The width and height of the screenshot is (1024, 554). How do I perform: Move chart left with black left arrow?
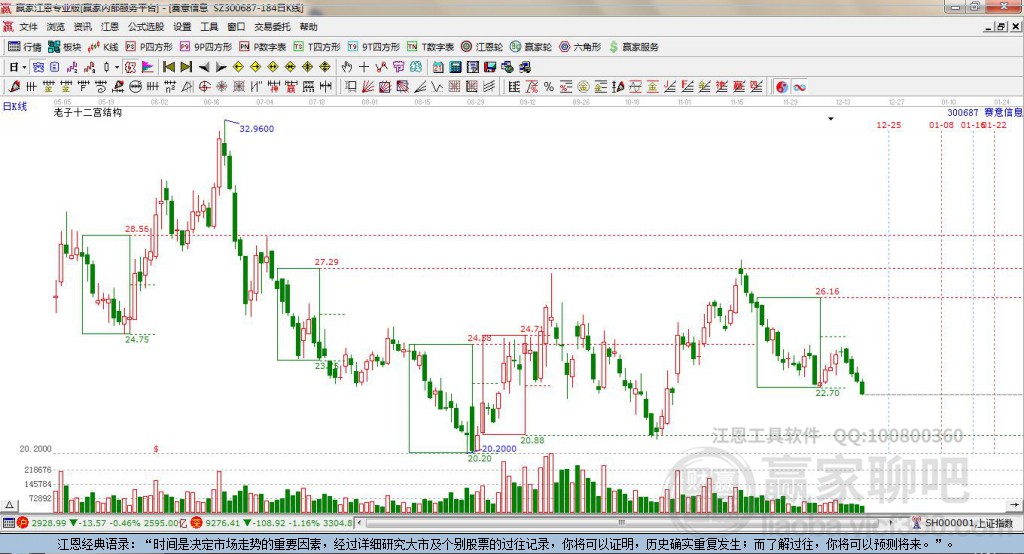click(x=204, y=67)
